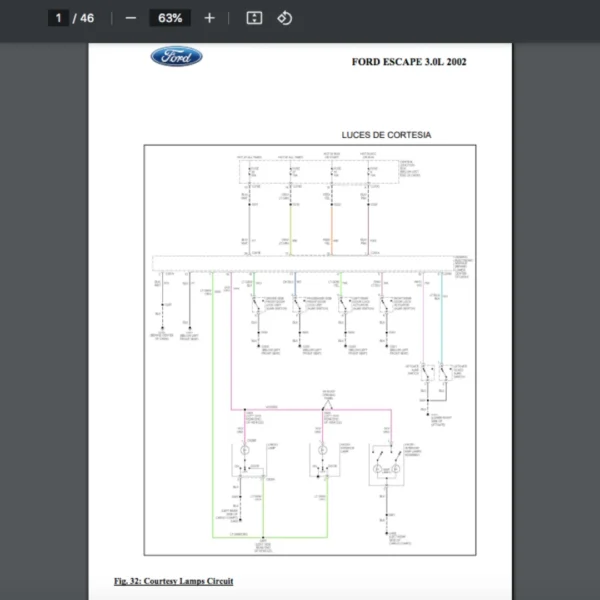The image size is (600, 600).
Task: Select the cargo lamp symbol in diagram
Action: (245, 451)
